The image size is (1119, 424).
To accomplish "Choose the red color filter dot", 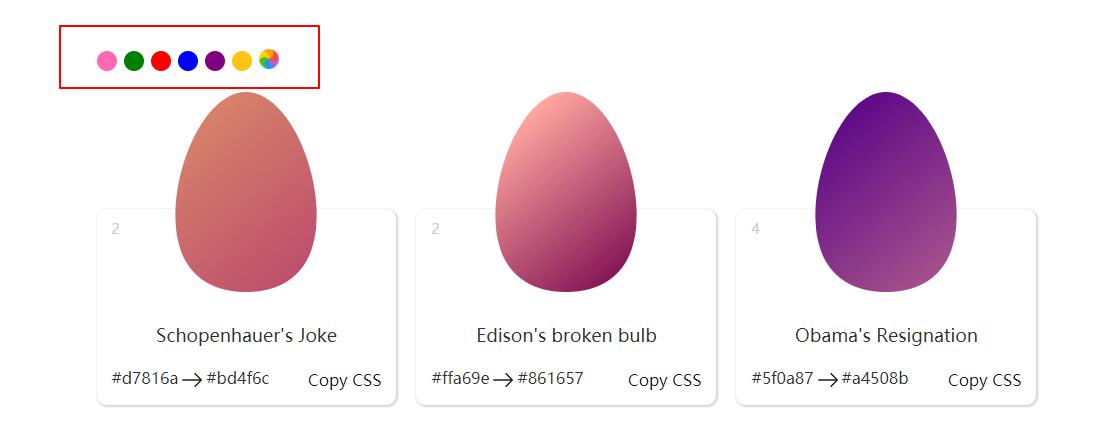I will [161, 61].
